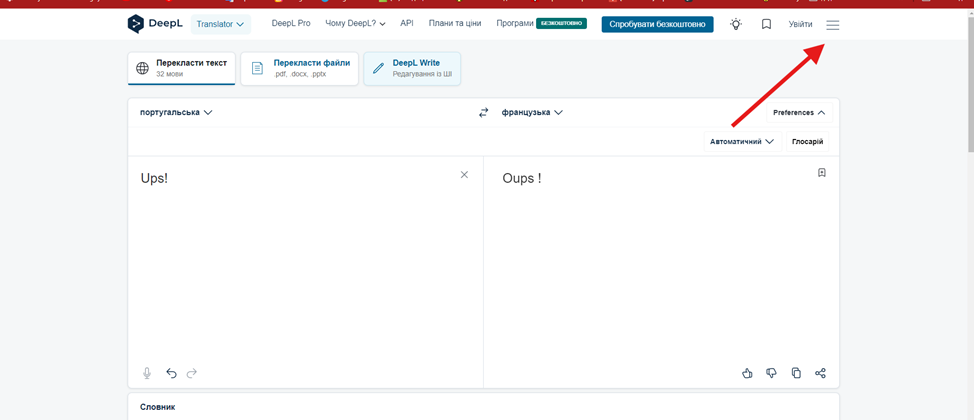Click the translated text Oups !

(x=522, y=178)
